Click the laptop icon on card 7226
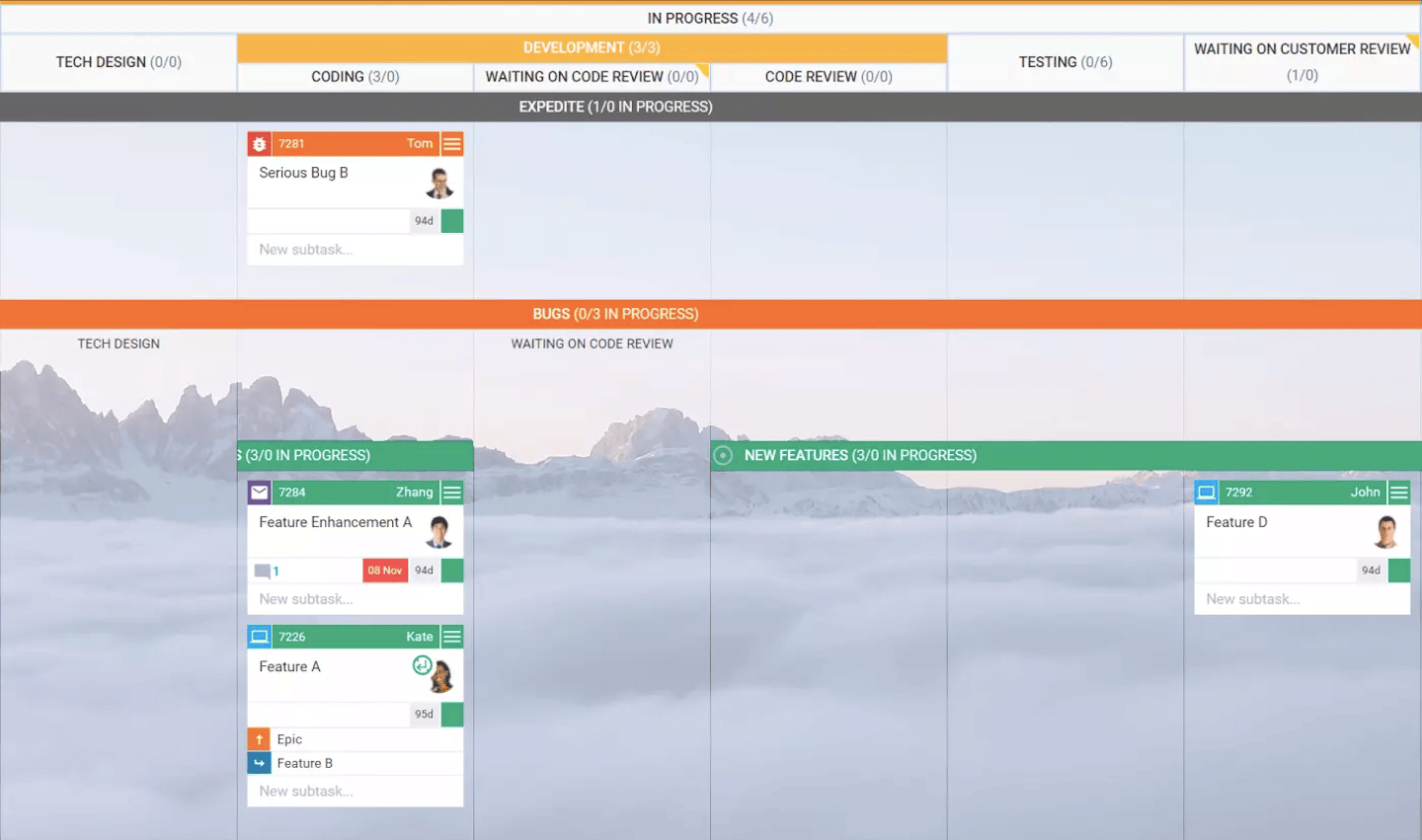The width and height of the screenshot is (1422, 840). coord(259,636)
